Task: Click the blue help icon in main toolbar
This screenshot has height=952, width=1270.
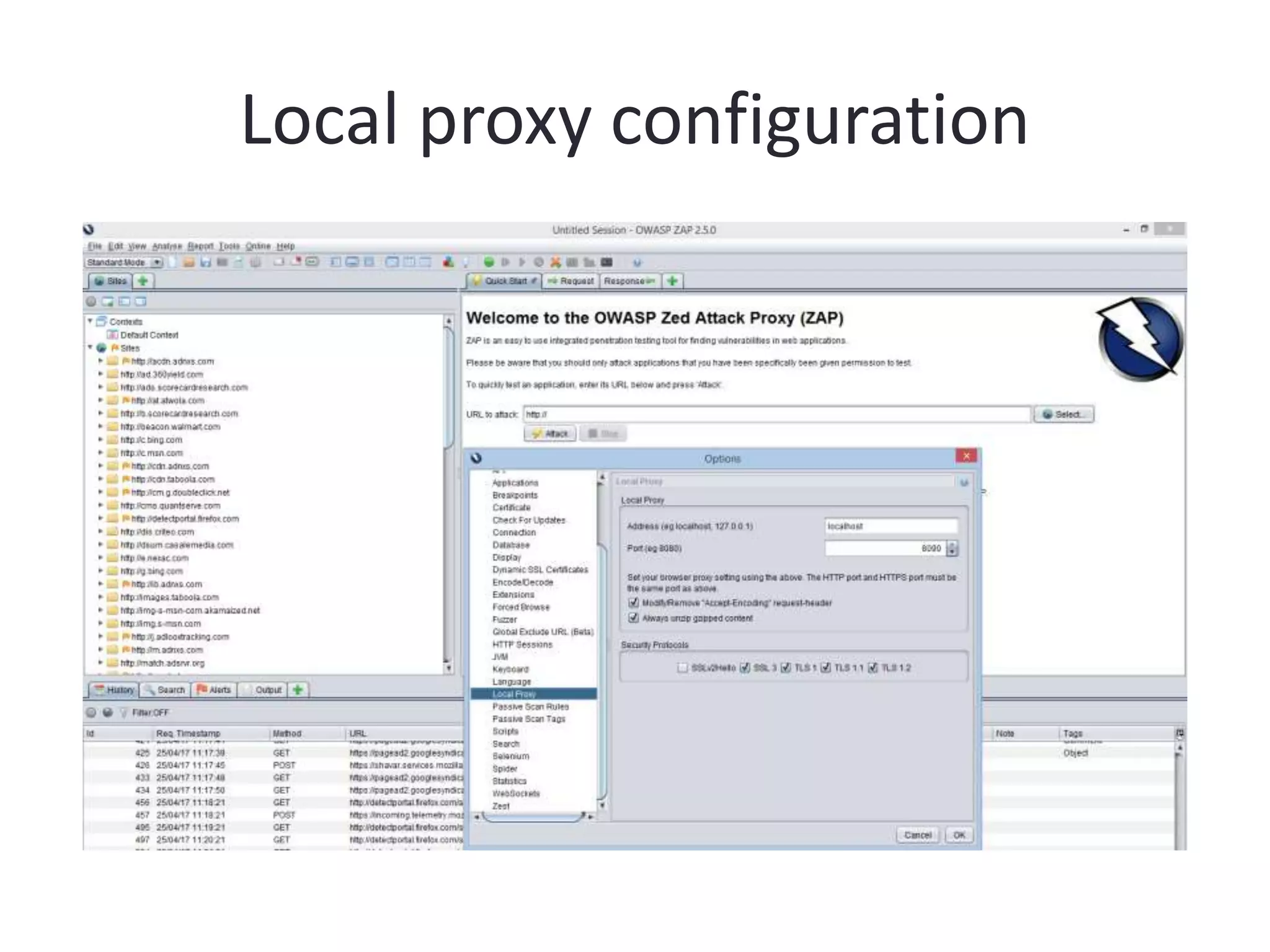Action: (637, 262)
